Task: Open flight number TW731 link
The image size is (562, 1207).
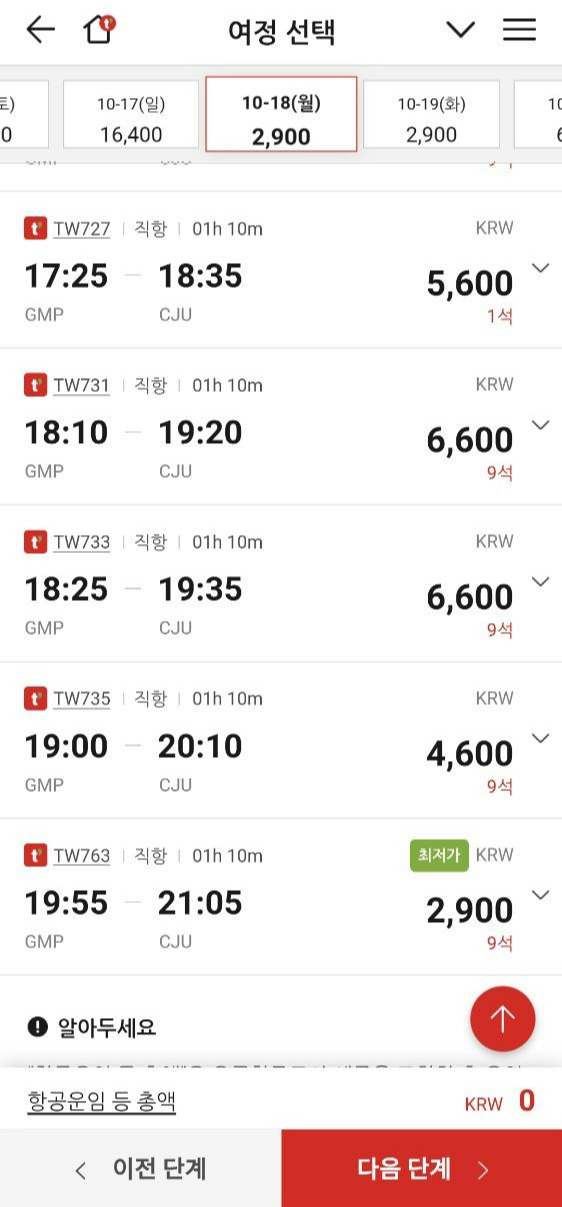Action: coord(82,385)
